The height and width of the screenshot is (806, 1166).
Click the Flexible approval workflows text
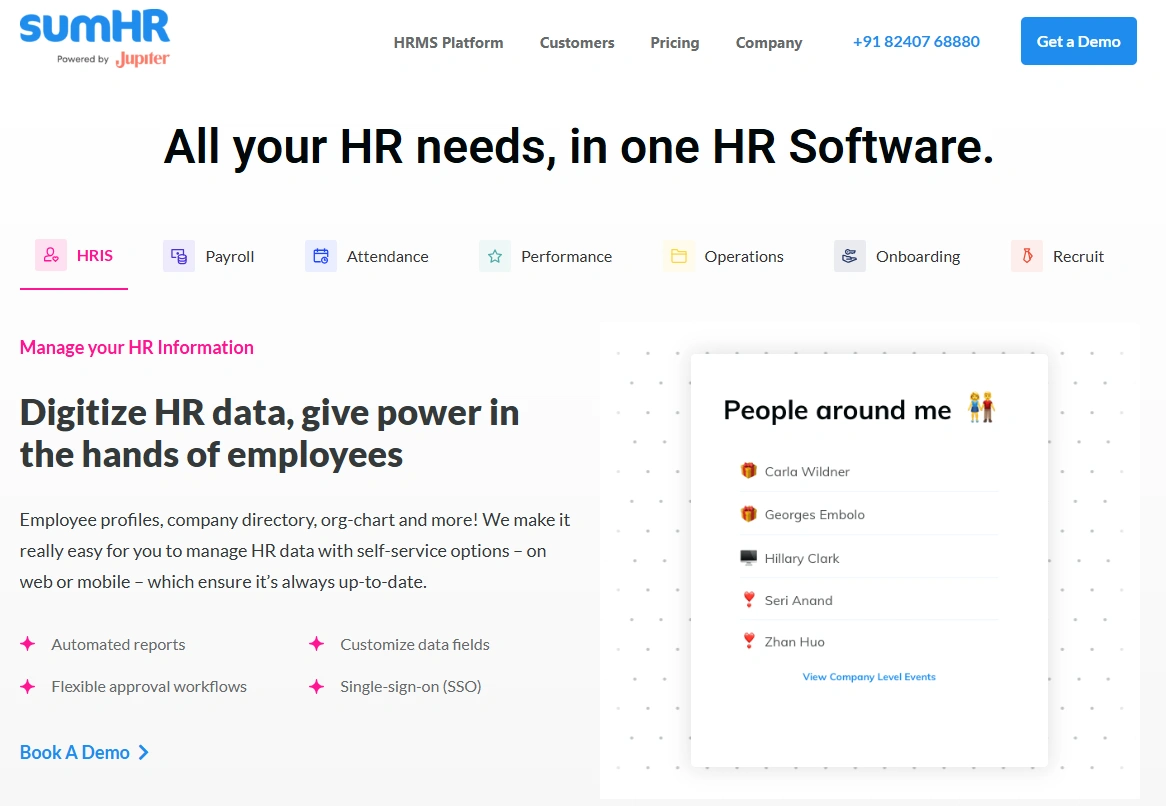[x=149, y=686]
